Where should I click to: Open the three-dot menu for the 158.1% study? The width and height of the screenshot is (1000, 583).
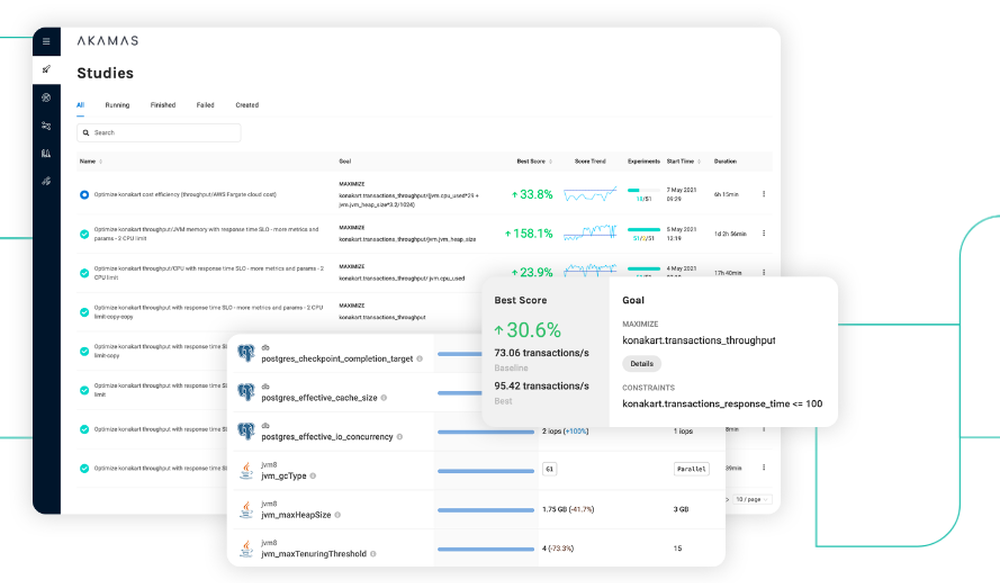(763, 233)
